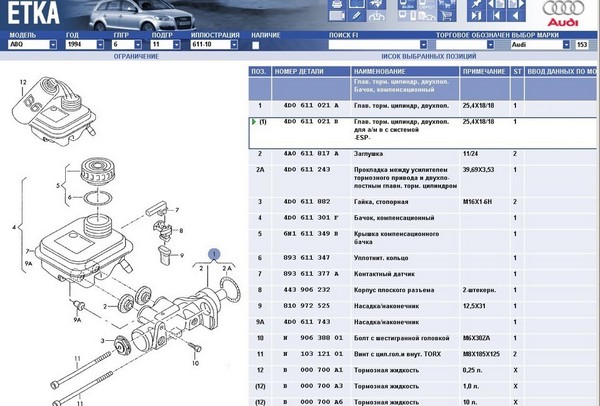
Task: Select the pencil edit icon
Action: tap(357, 16)
